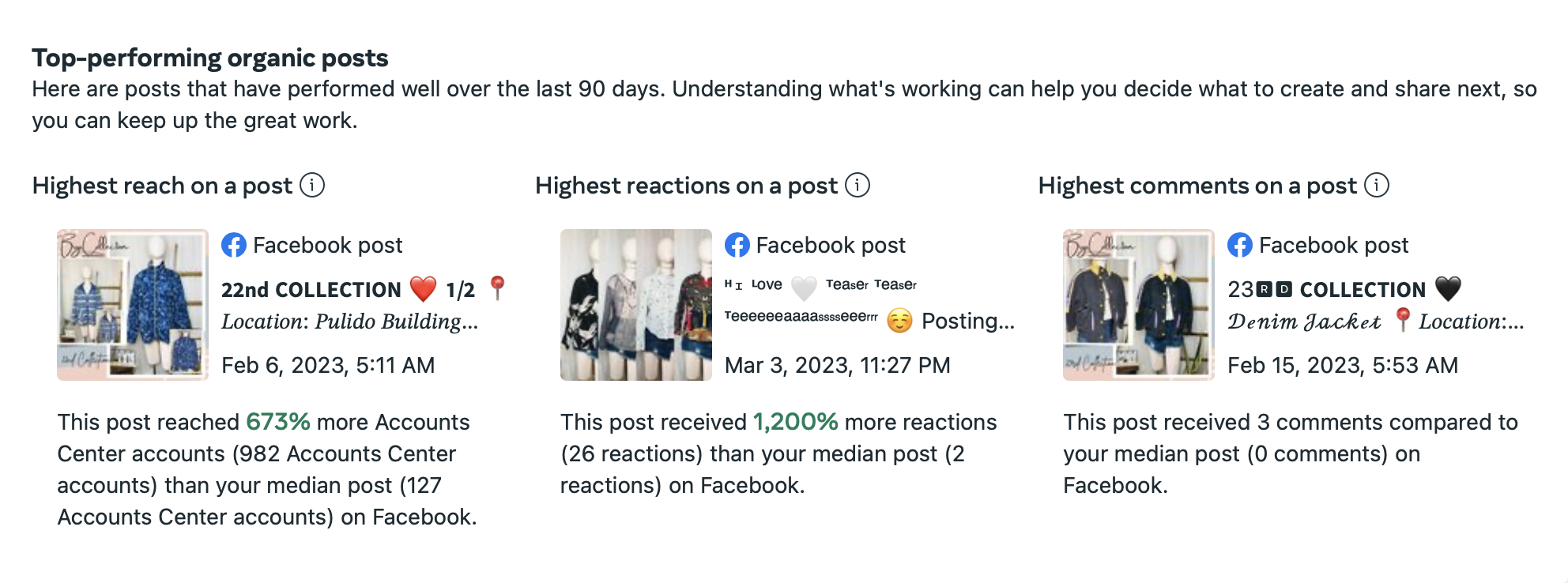Click Facebook logo on Teaser post

(x=737, y=245)
